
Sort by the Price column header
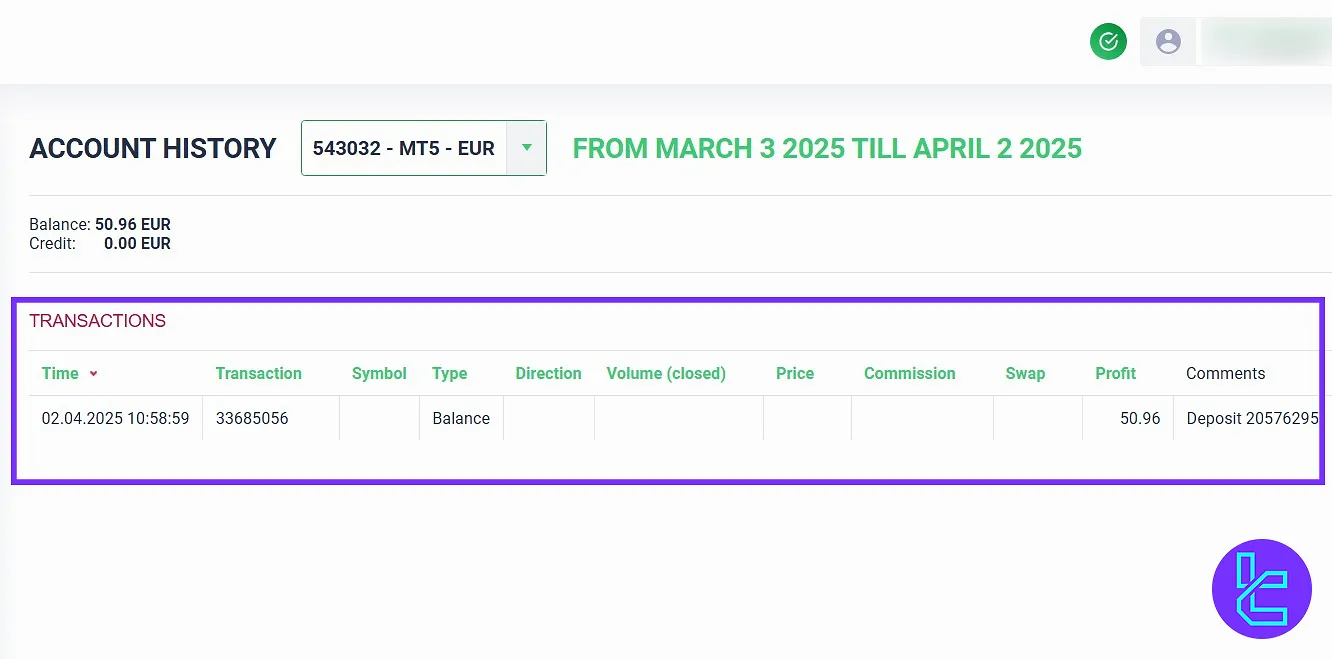coord(795,373)
